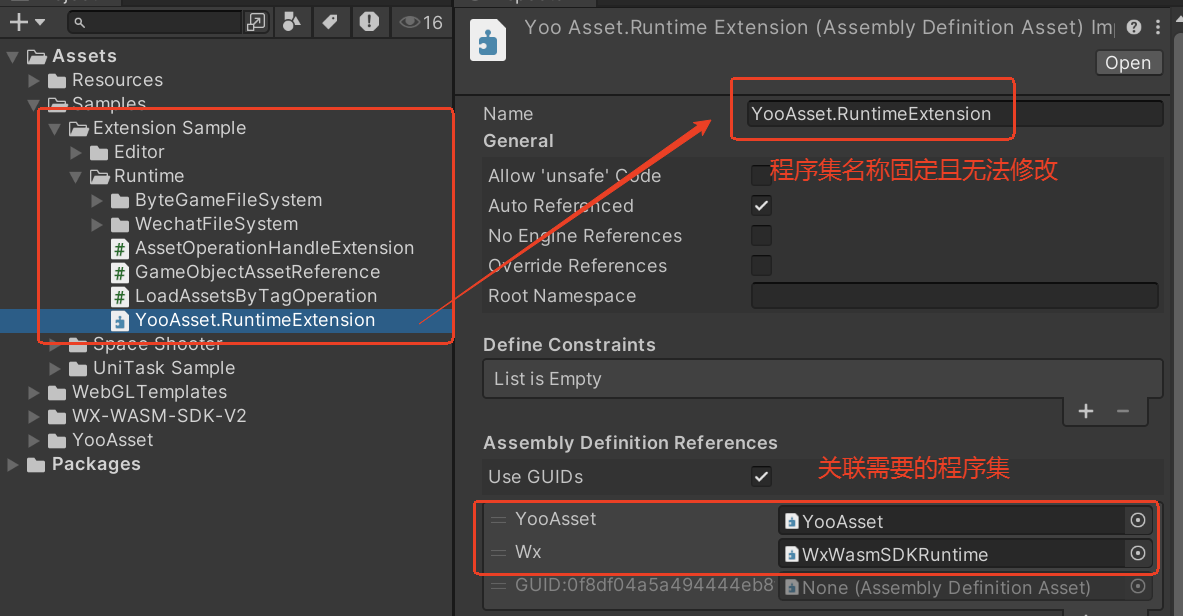Expand the ByteGameFileSystem folder
Screen dimensions: 1183x616
click(x=97, y=200)
